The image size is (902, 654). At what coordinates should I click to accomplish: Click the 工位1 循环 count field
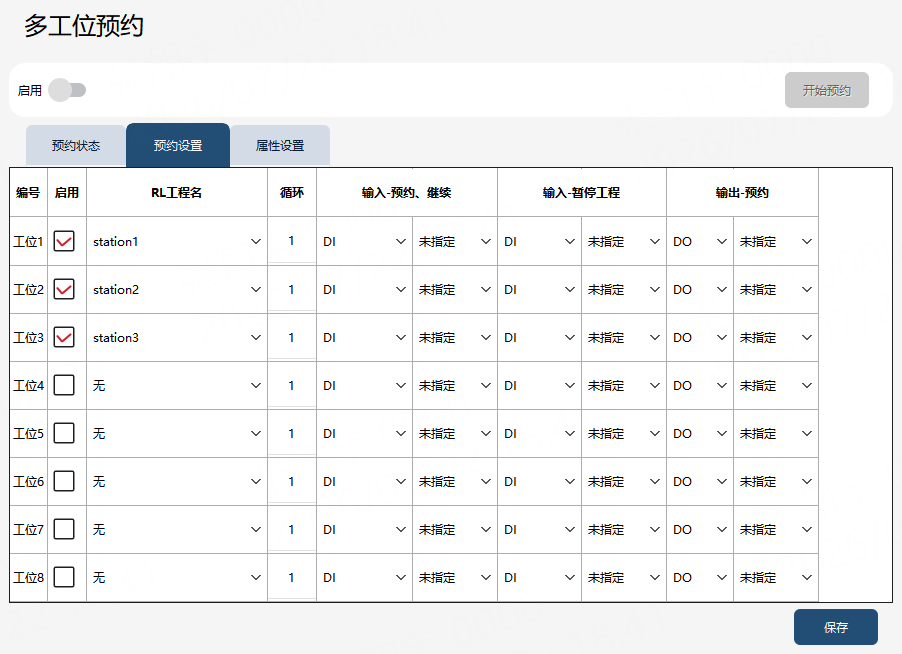pos(292,241)
